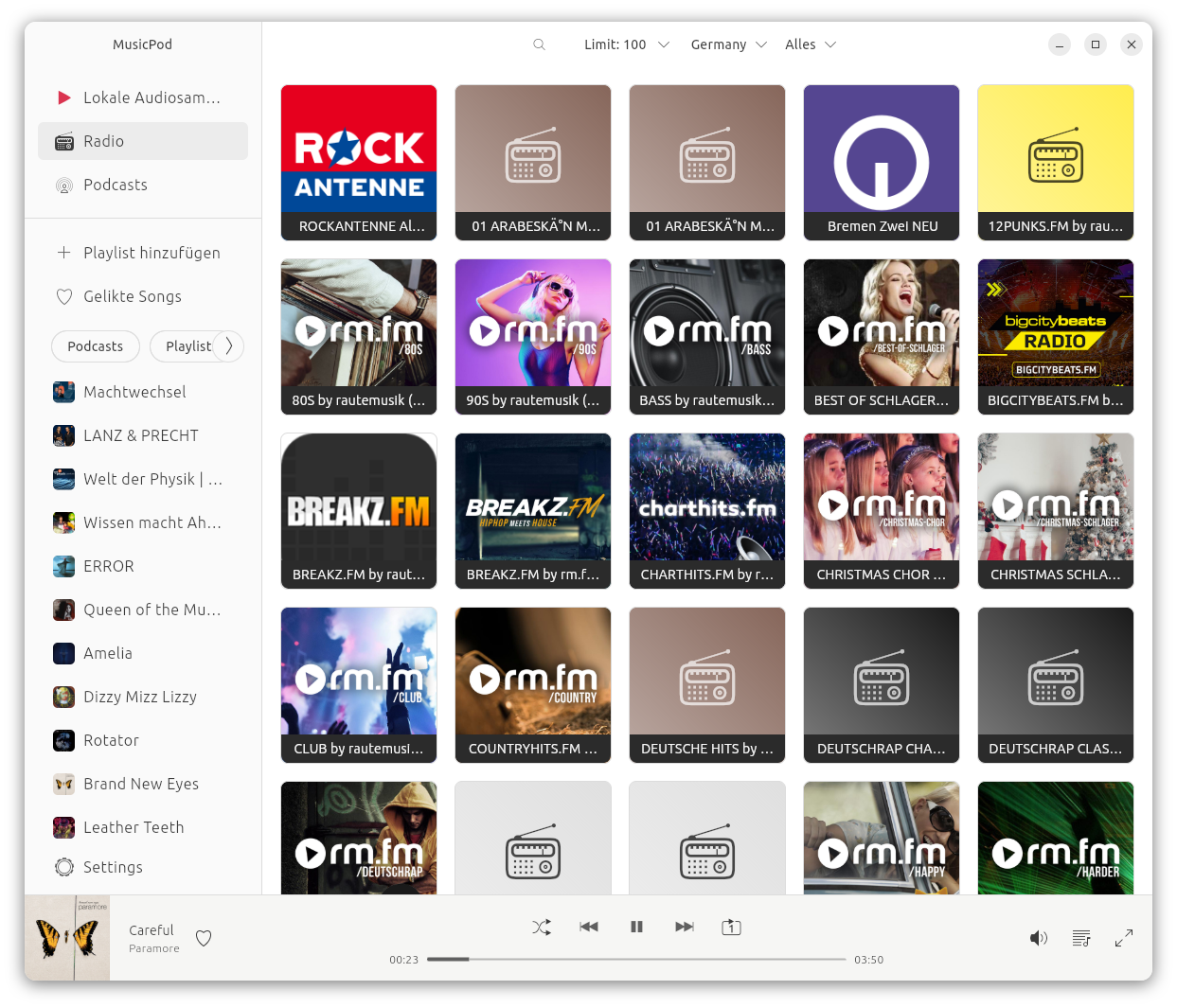Open LANZ & PRECHT podcast

click(143, 435)
